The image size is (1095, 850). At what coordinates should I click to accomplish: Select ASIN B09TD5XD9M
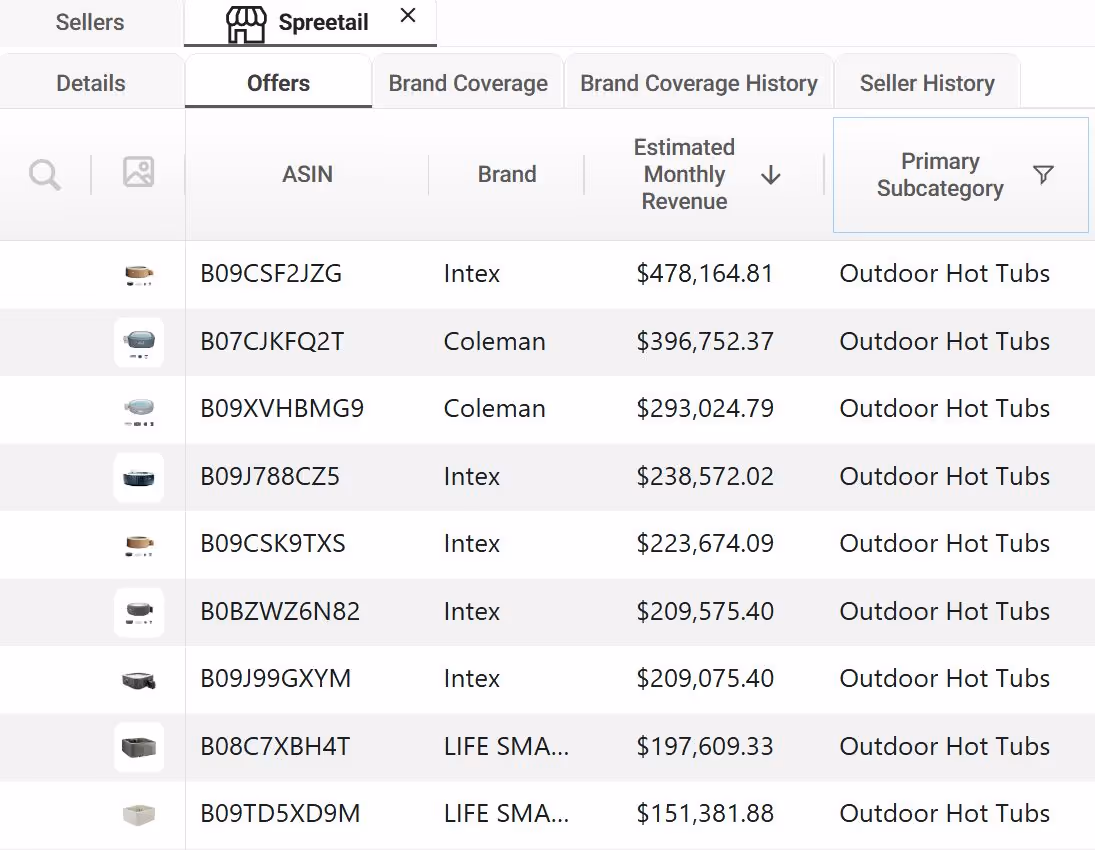tap(280, 814)
